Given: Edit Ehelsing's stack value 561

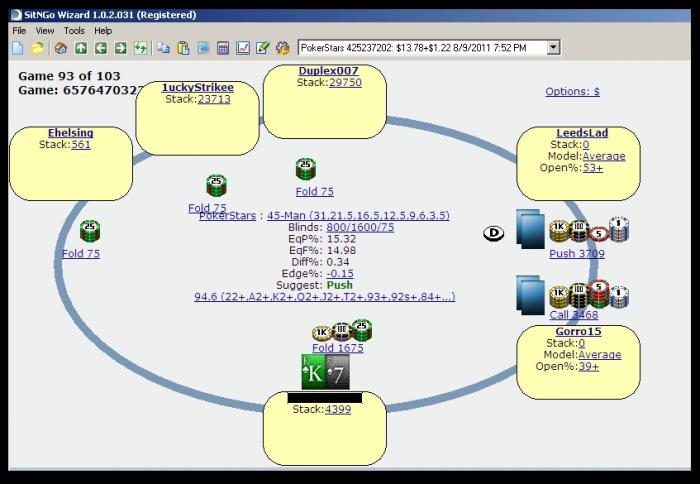Looking at the screenshot, I should click(x=81, y=145).
